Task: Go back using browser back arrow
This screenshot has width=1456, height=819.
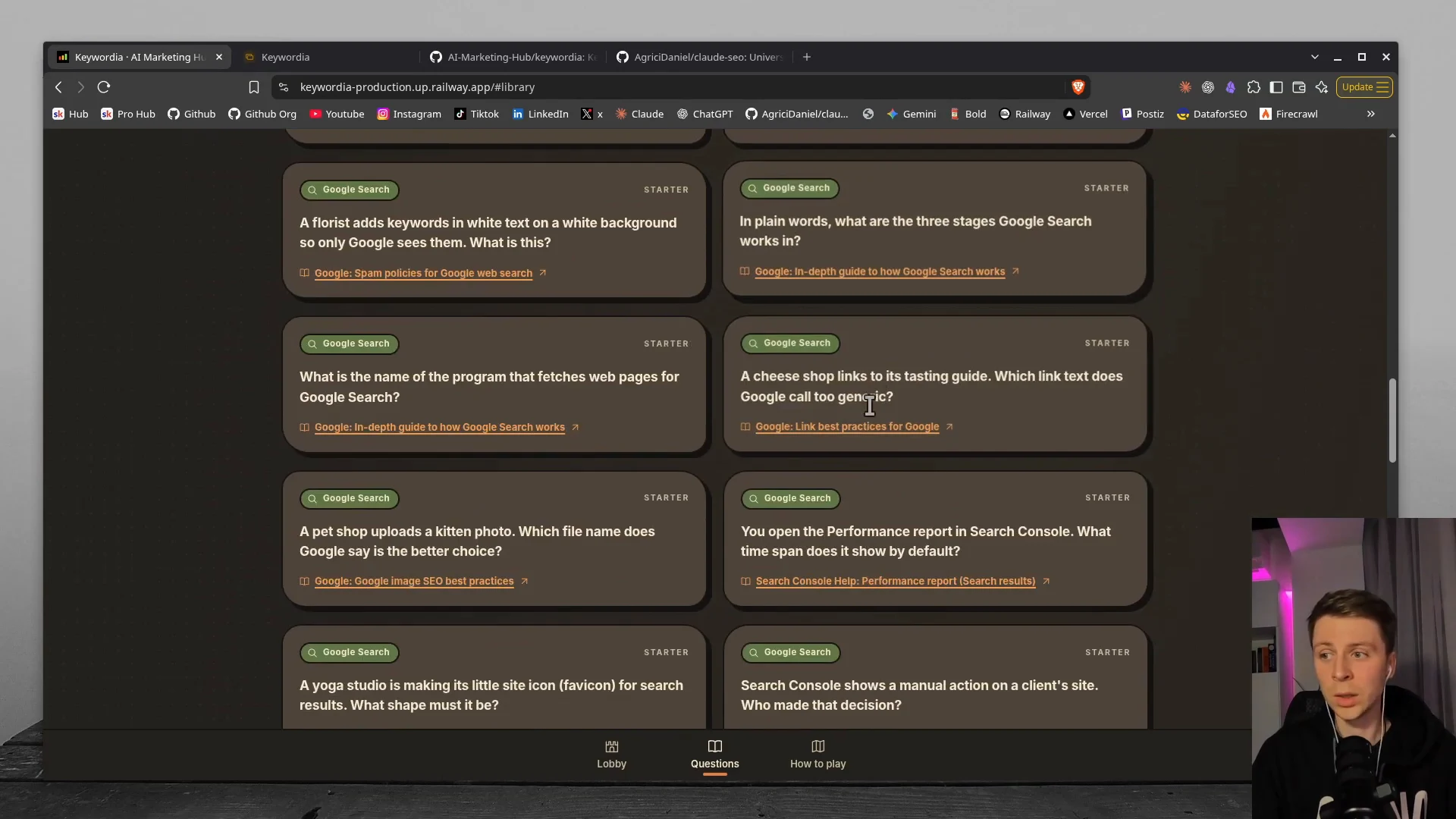Action: 58,87
